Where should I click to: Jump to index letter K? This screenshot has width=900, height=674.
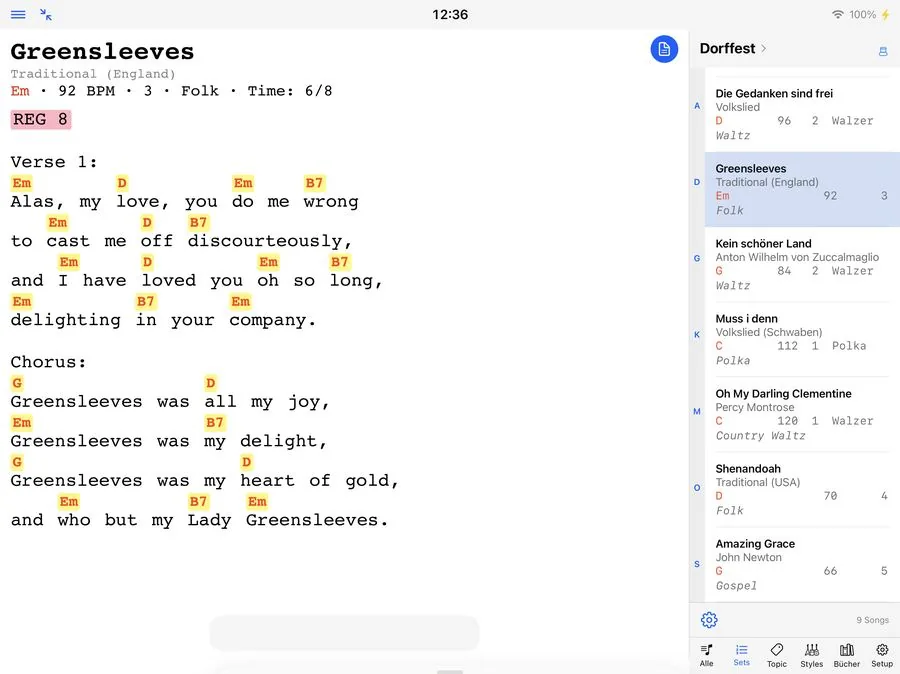(697, 335)
